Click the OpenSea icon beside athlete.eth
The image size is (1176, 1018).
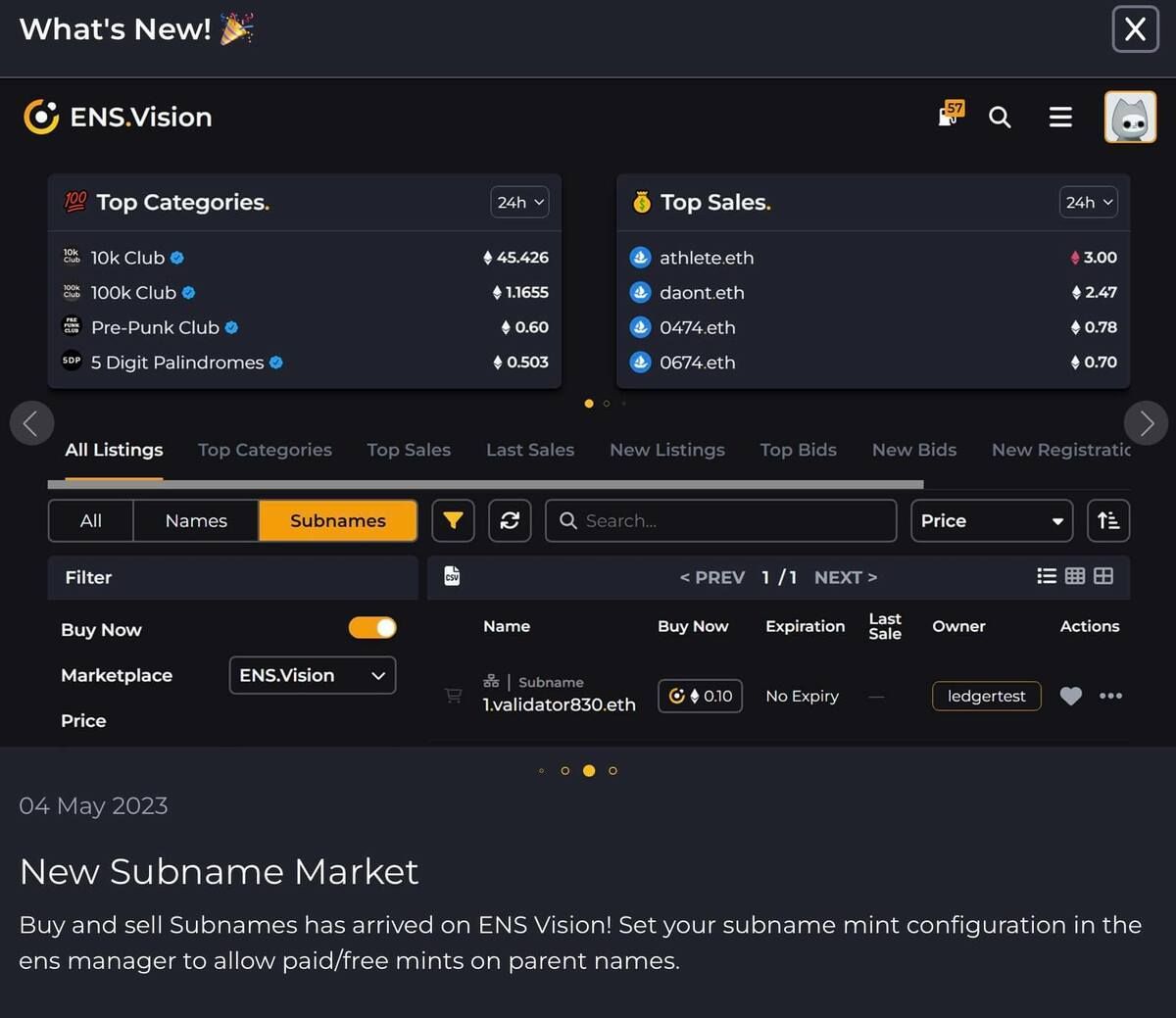640,258
